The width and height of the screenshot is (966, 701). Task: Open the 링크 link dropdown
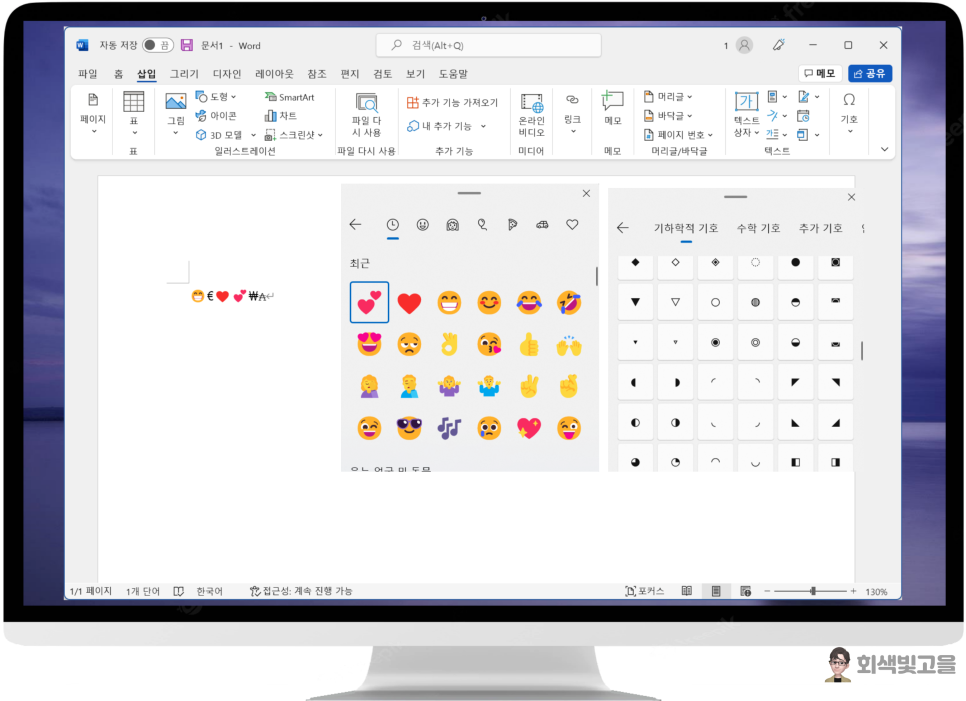572,115
